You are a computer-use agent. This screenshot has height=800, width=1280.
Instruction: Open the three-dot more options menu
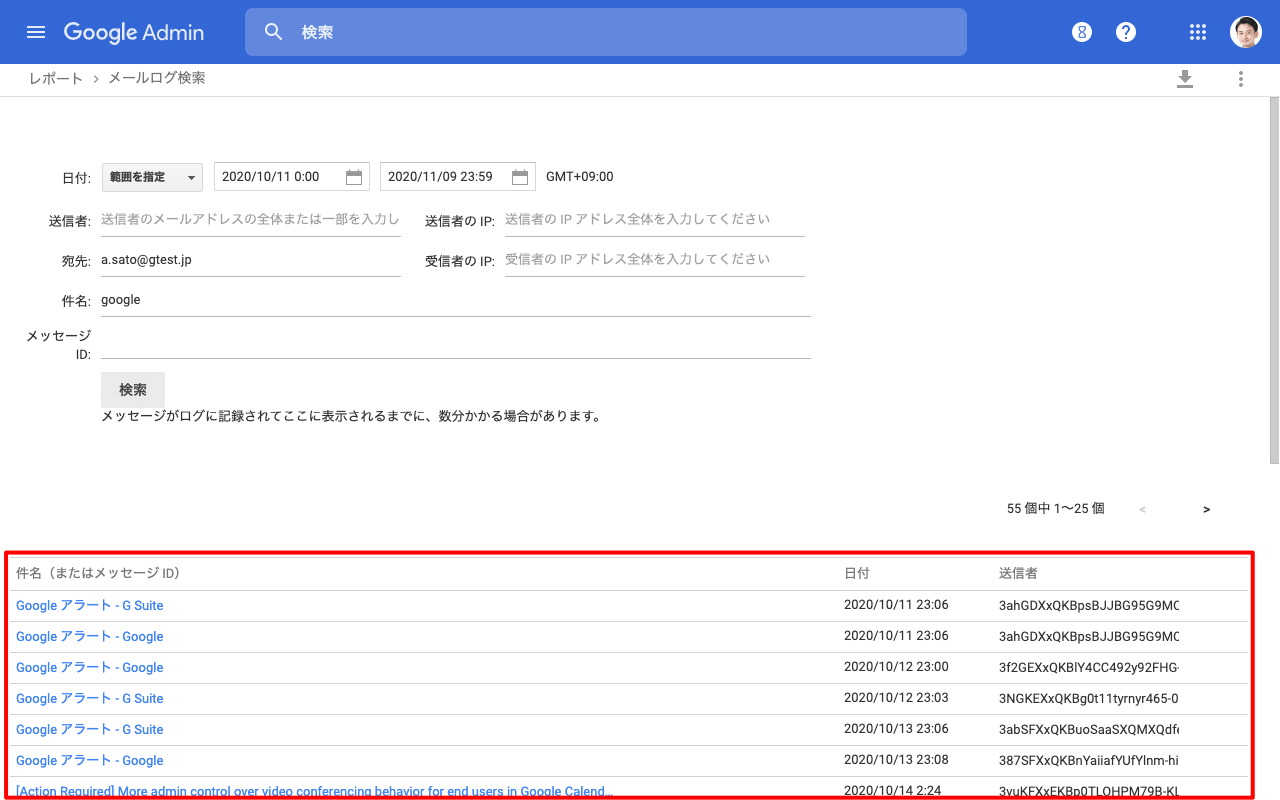1241,79
